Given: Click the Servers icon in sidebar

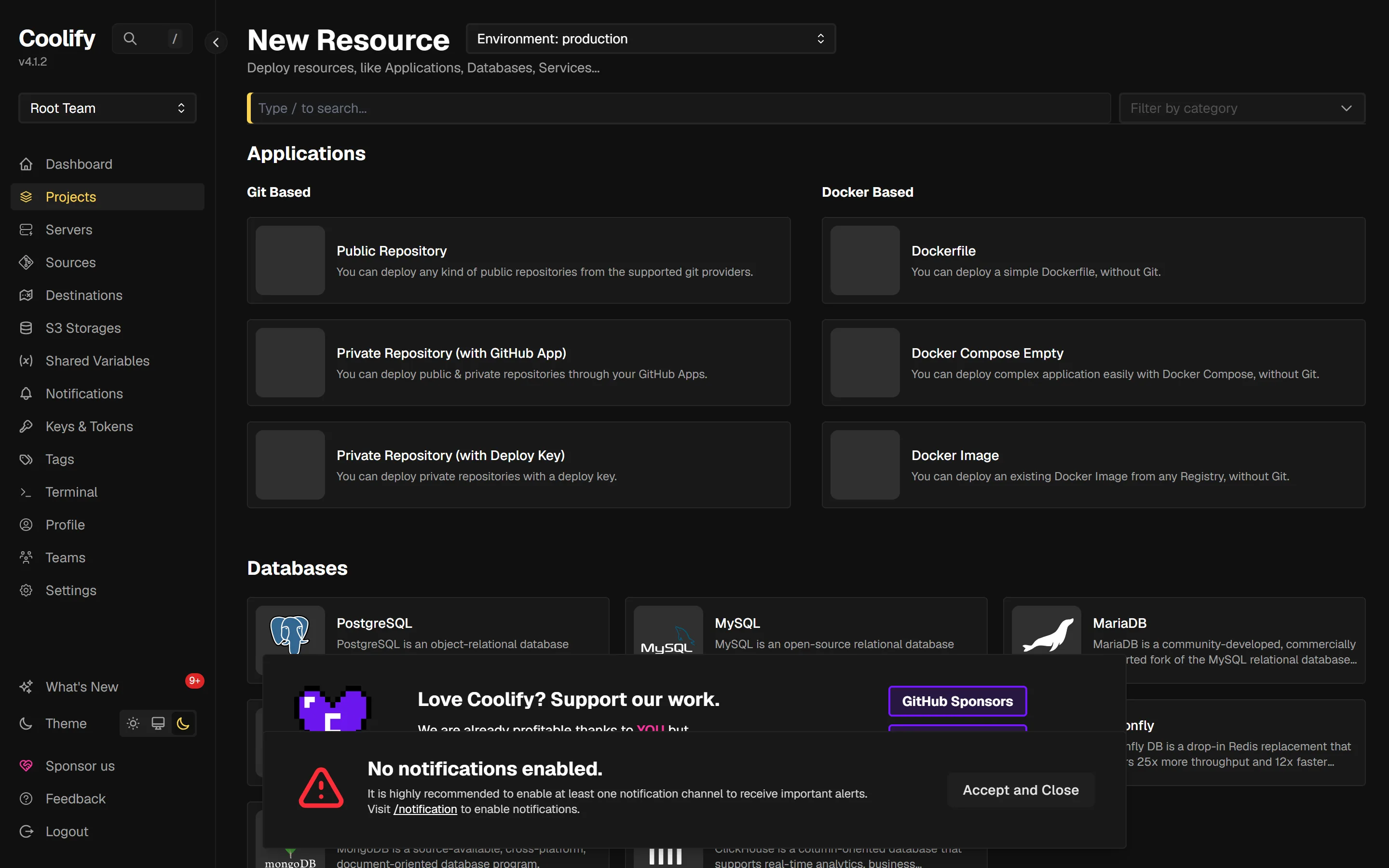Looking at the screenshot, I should tap(26, 230).
